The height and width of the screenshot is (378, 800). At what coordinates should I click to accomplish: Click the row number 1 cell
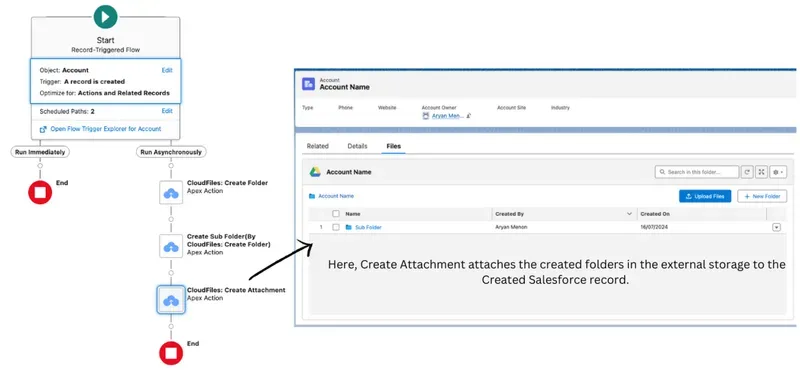[321, 227]
